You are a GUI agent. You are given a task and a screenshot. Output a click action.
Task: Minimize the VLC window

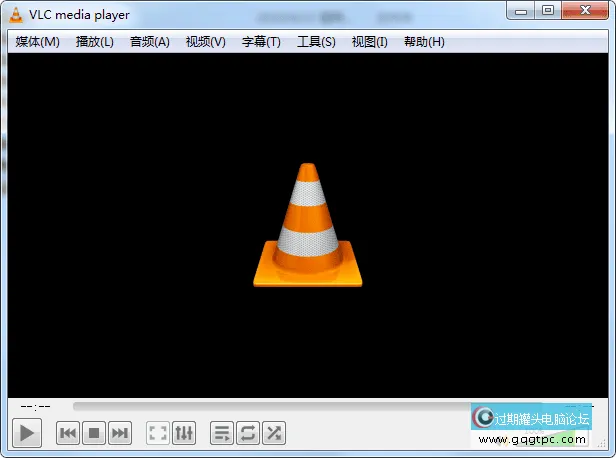(521, 11)
